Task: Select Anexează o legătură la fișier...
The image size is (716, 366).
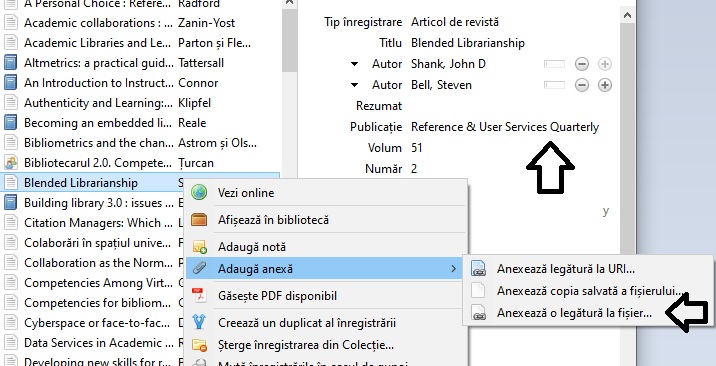Action: coord(588,313)
